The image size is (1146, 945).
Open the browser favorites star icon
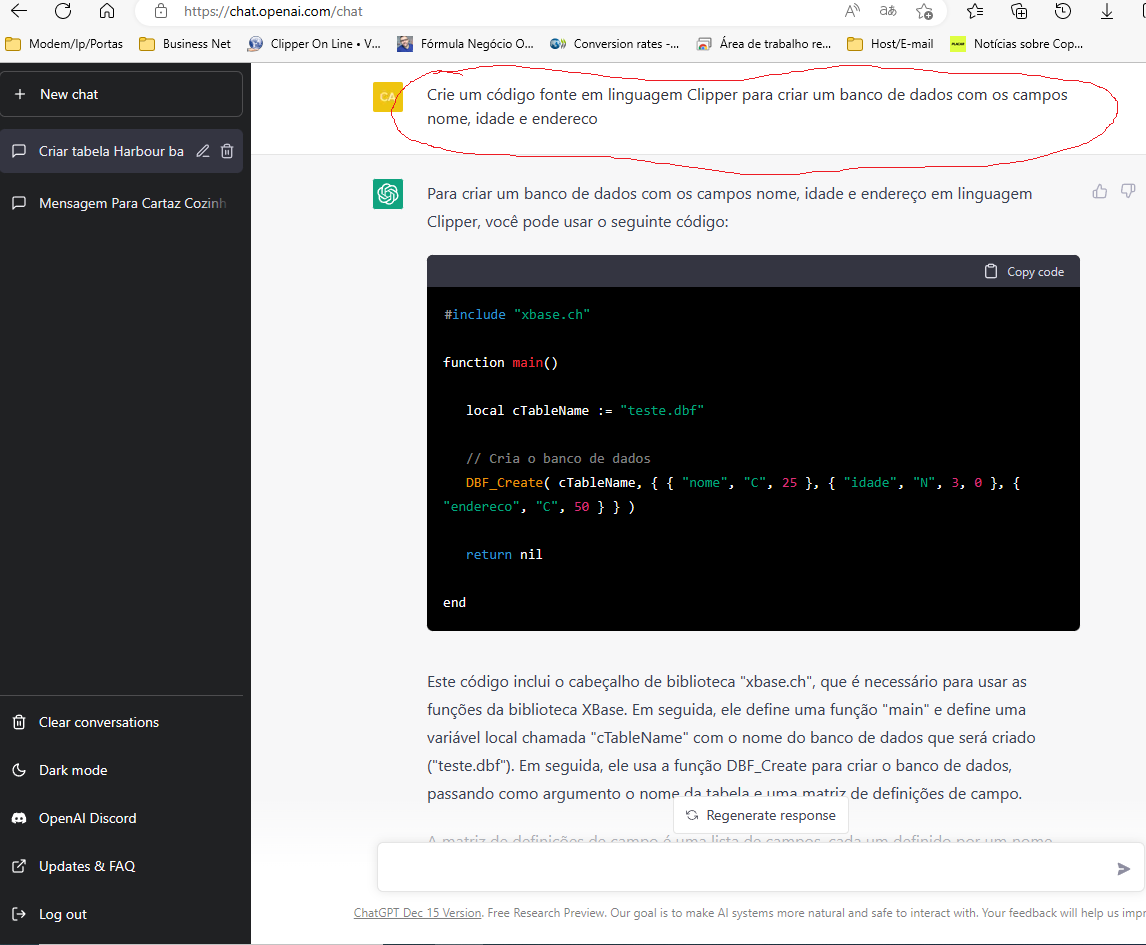[x=975, y=11]
